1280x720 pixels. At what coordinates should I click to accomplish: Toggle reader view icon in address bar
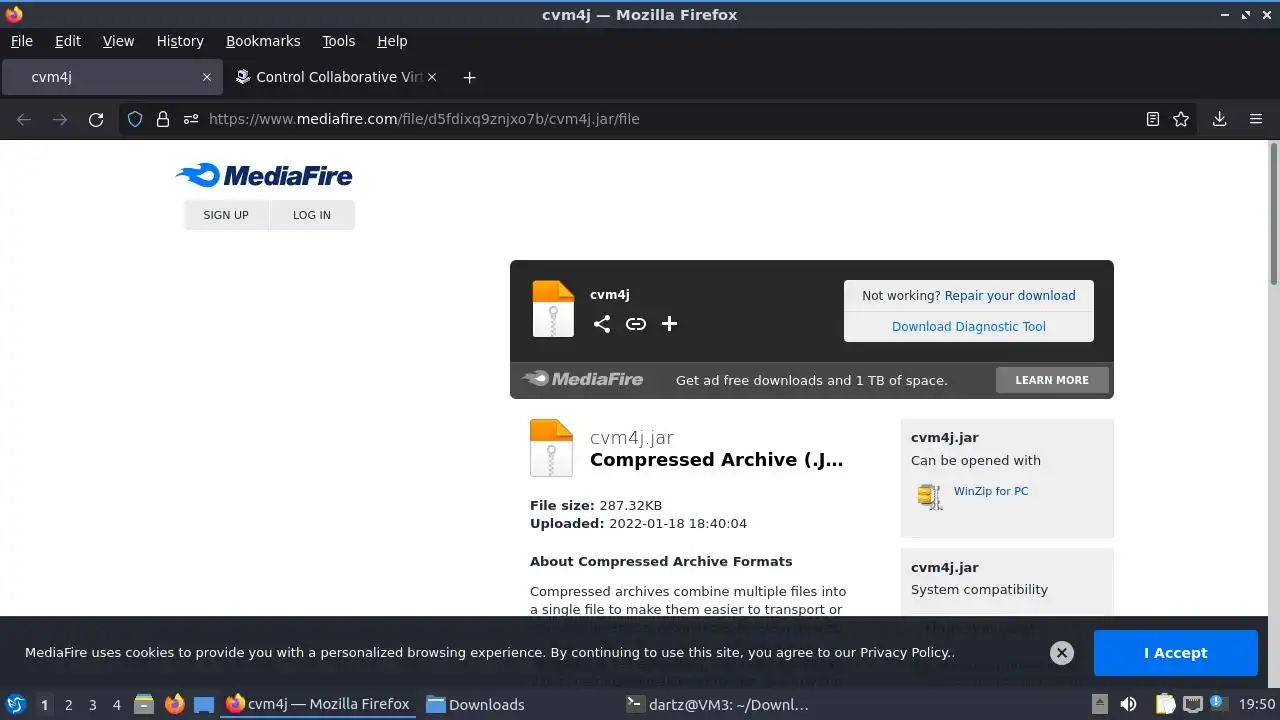1153,119
